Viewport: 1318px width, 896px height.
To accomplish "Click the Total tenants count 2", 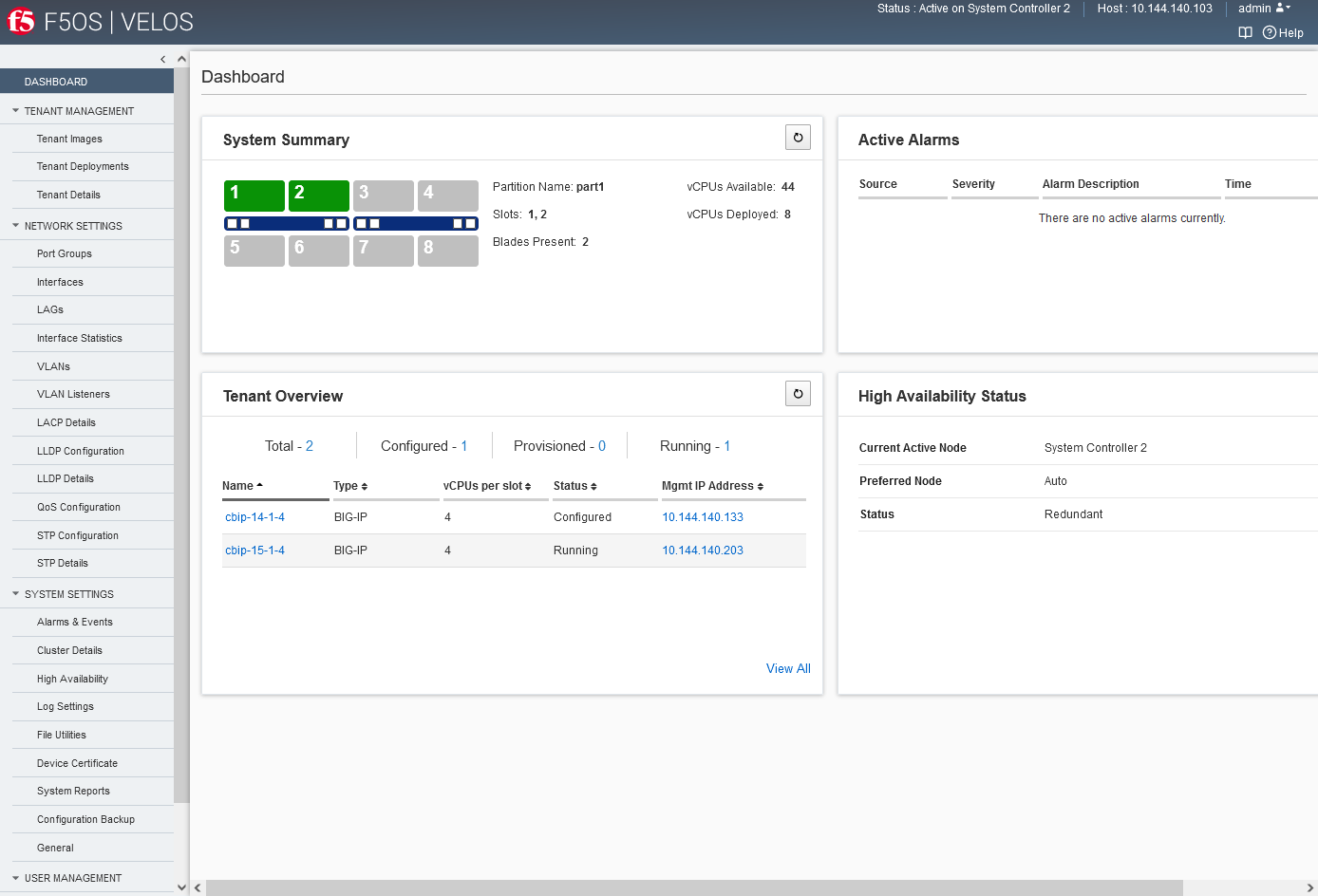I will tap(310, 446).
